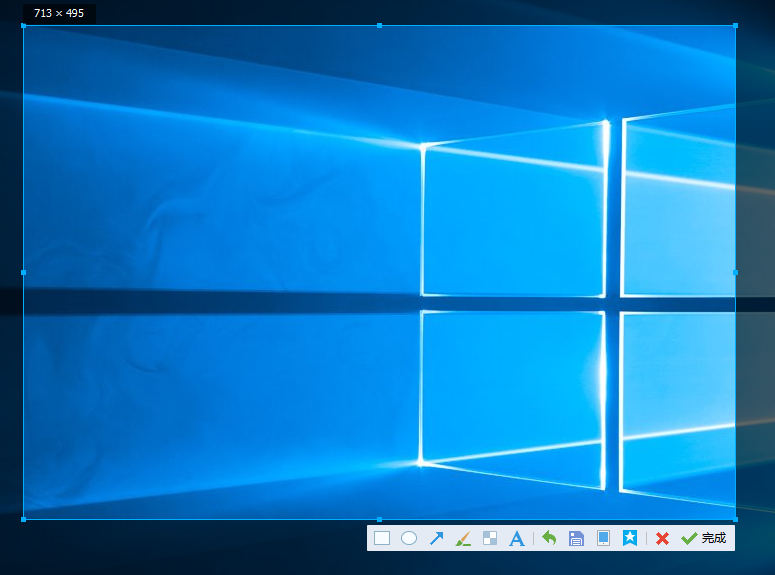The width and height of the screenshot is (775, 575).
Task: Click the top-left selection resize handle
Action: [23, 25]
